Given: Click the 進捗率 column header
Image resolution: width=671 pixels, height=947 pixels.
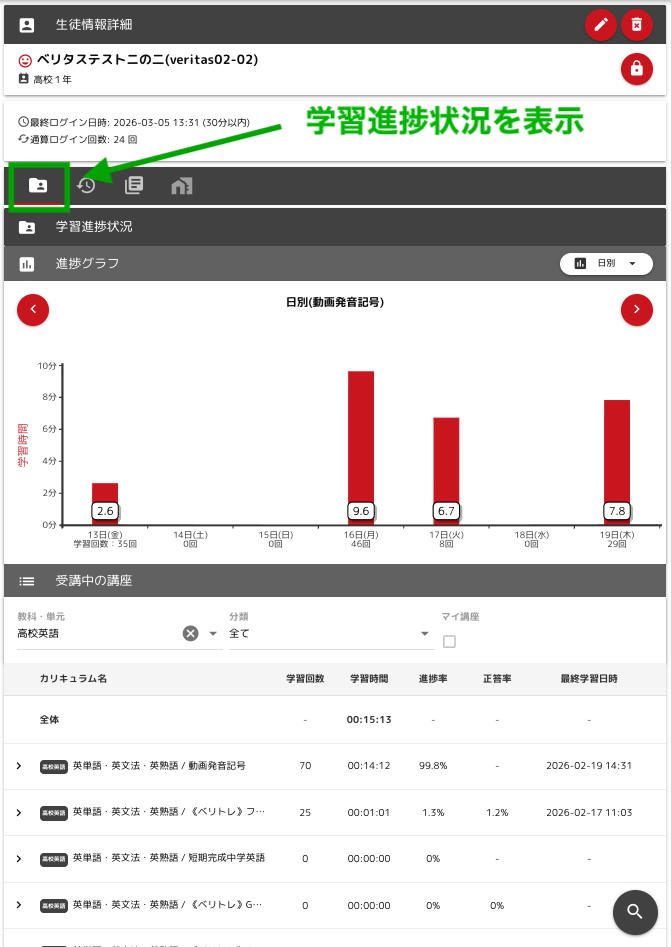Looking at the screenshot, I should click(x=433, y=679).
